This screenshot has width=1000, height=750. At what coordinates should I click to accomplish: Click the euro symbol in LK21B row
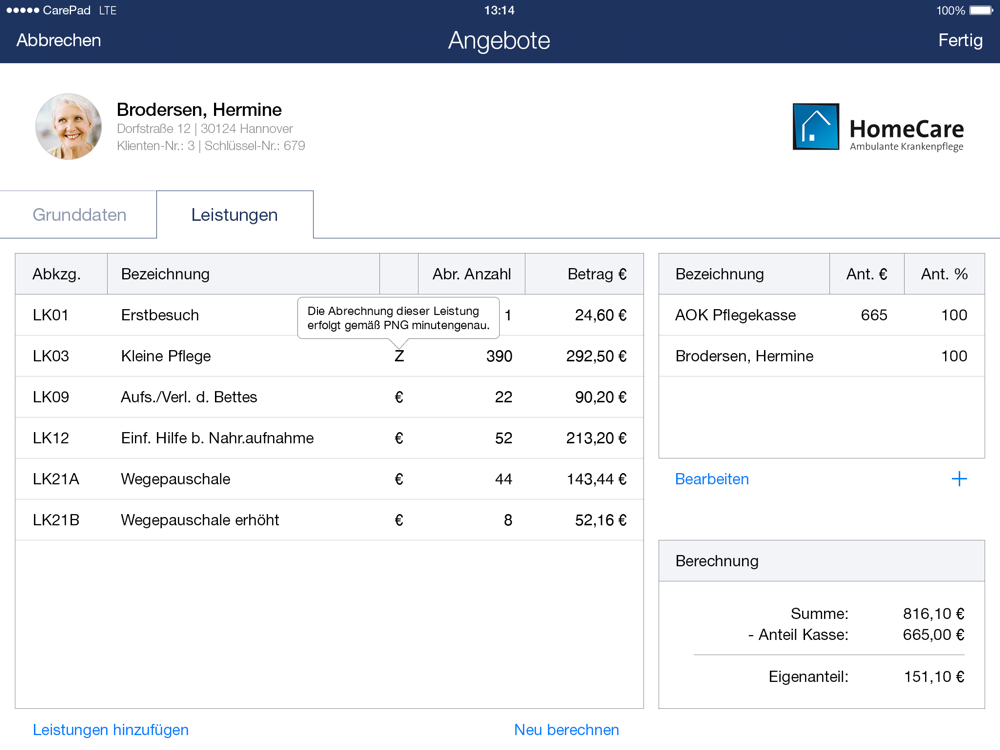click(399, 520)
